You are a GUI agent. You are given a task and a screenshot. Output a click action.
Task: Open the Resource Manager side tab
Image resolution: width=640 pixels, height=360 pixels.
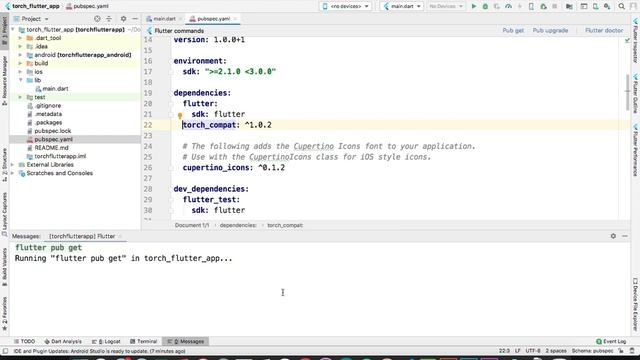4,81
